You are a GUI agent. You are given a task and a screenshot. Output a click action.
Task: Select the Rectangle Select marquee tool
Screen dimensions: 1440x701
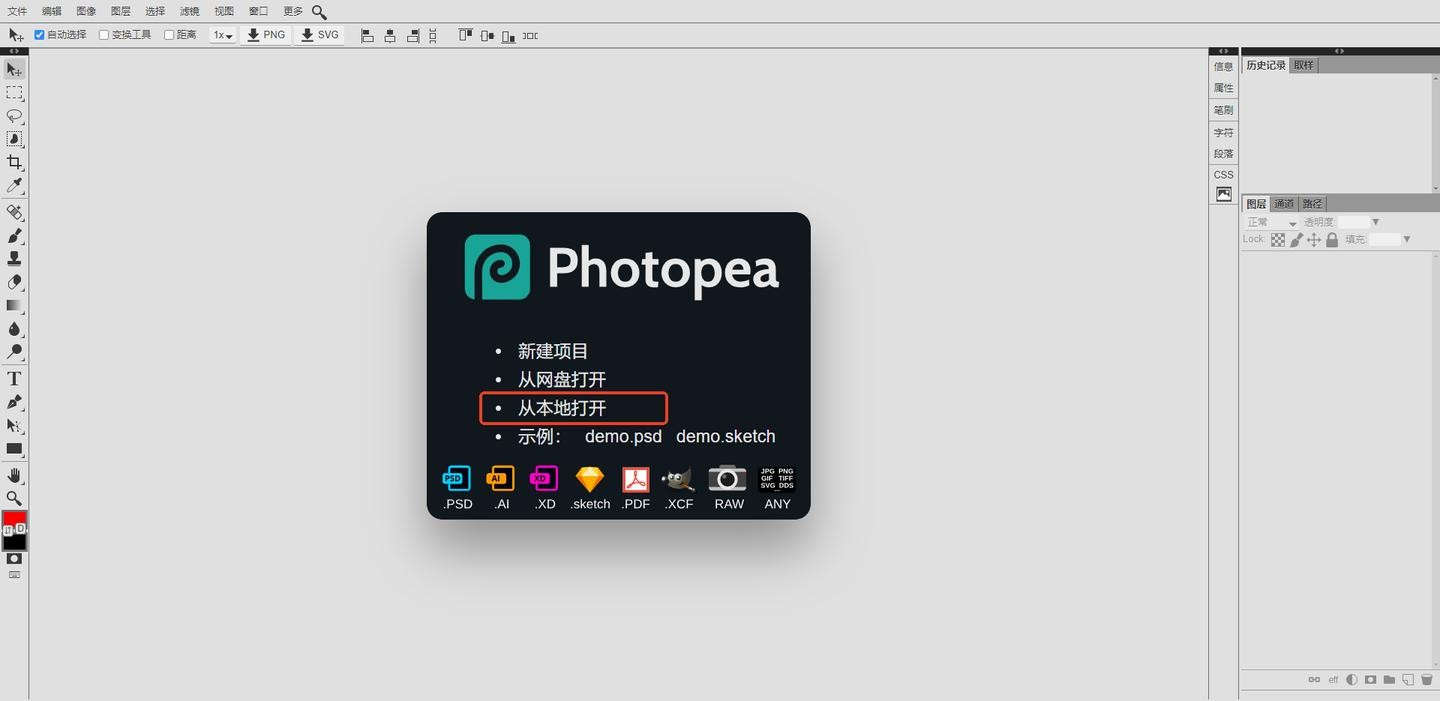(14, 93)
